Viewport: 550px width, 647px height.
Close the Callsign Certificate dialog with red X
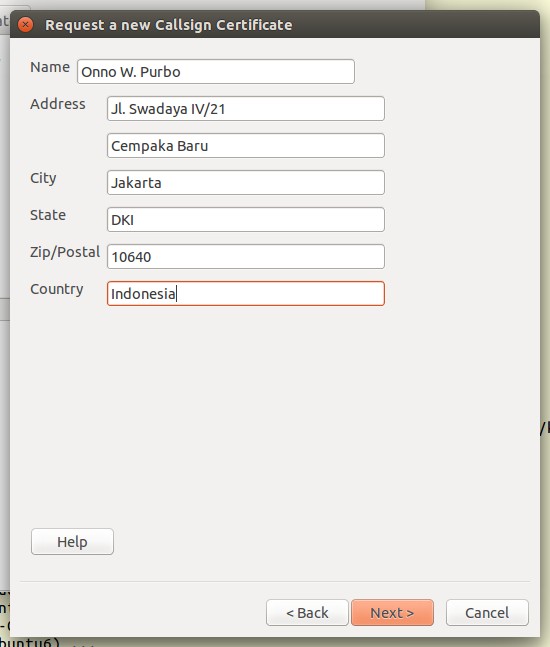[26, 25]
